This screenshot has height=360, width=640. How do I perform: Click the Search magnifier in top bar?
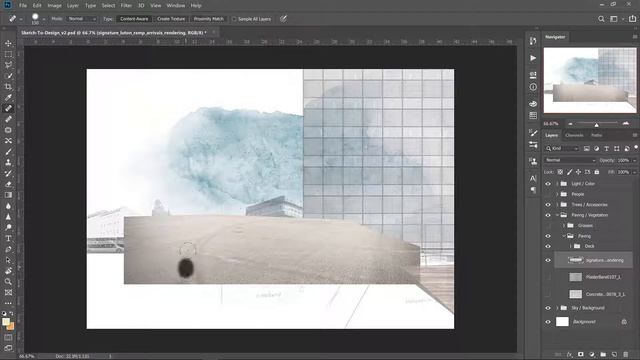pos(601,19)
